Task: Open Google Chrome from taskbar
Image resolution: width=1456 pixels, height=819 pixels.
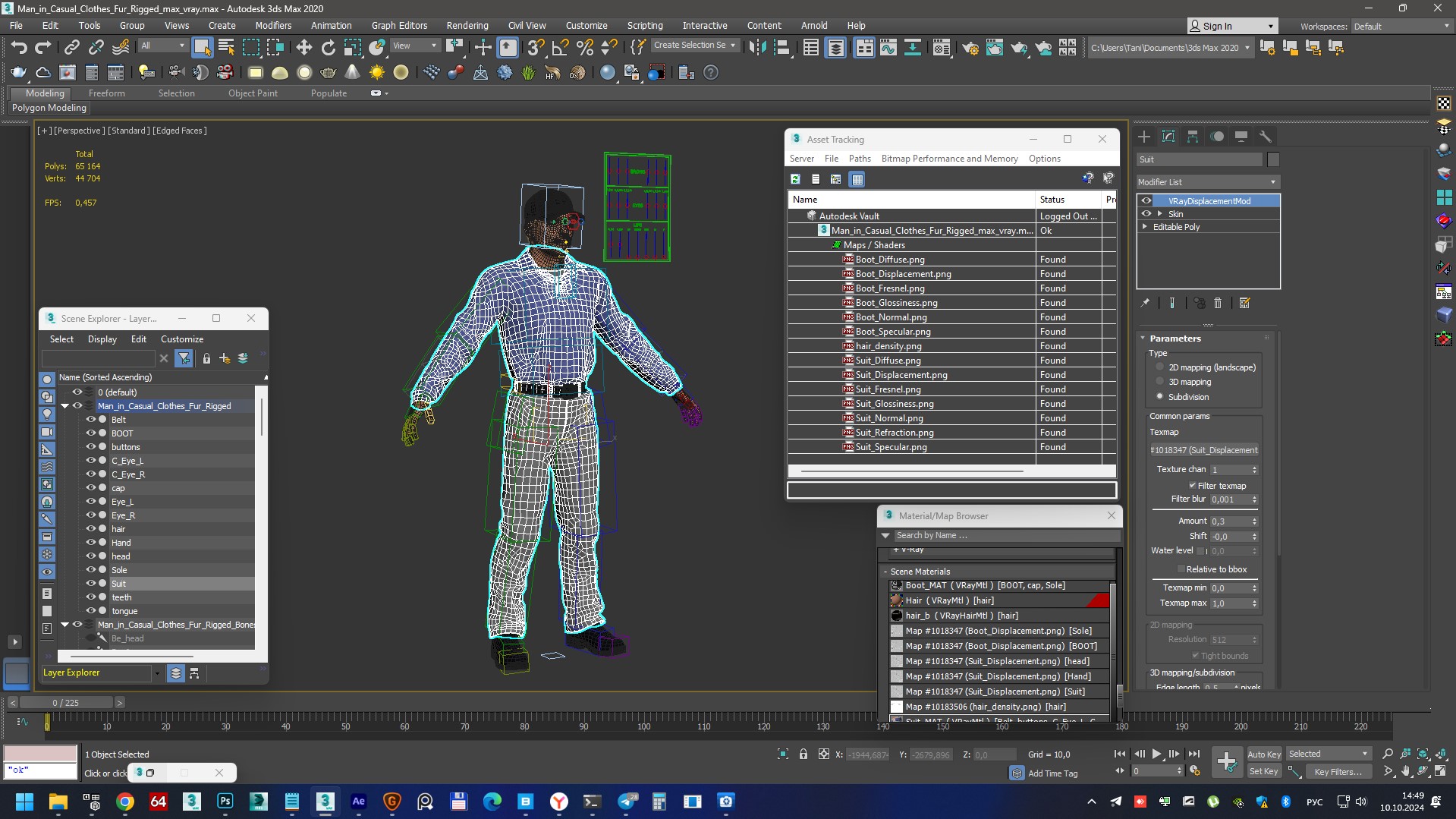Action: pyautogui.click(x=125, y=802)
